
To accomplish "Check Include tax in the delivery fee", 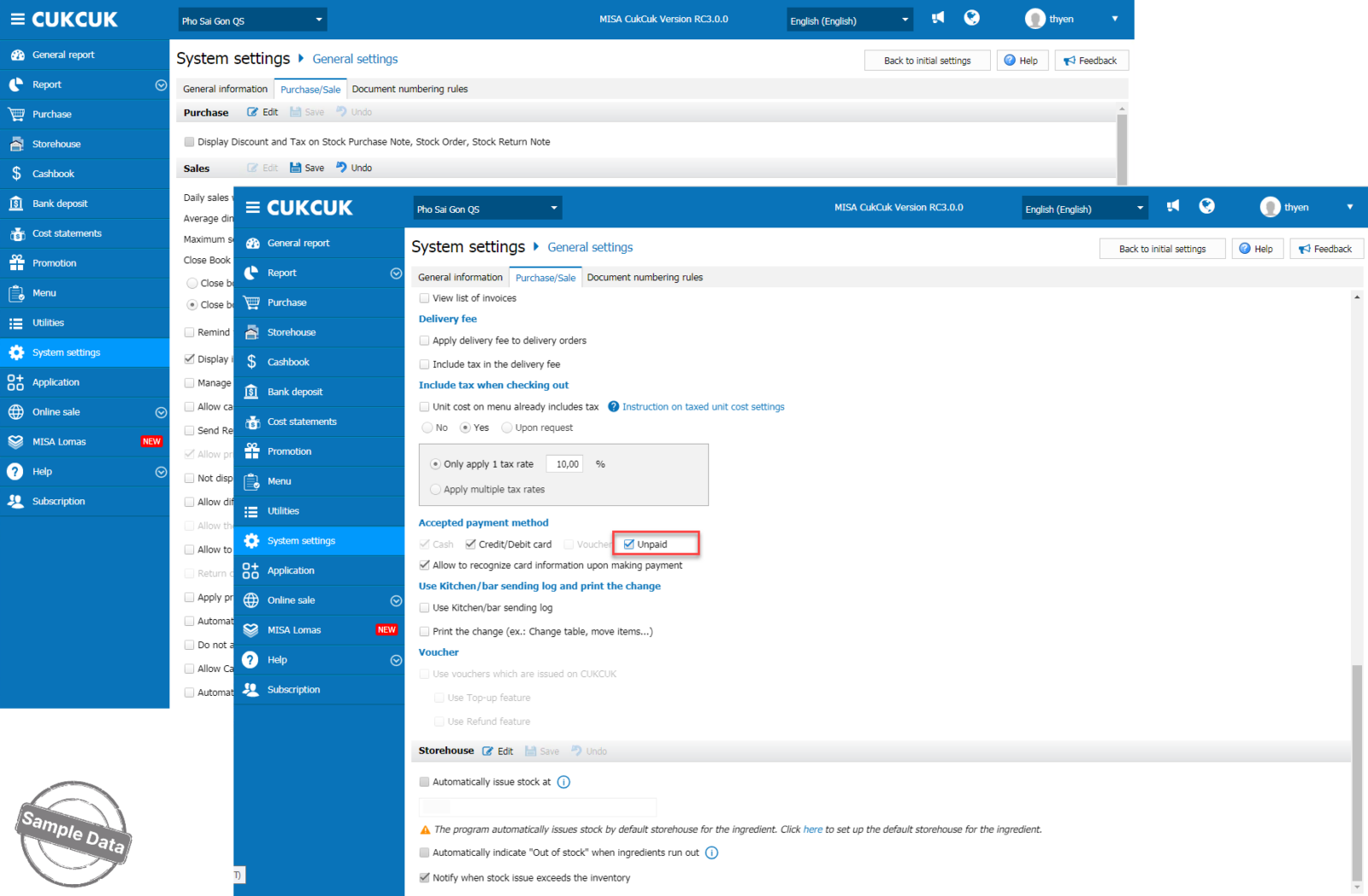I will click(x=424, y=364).
